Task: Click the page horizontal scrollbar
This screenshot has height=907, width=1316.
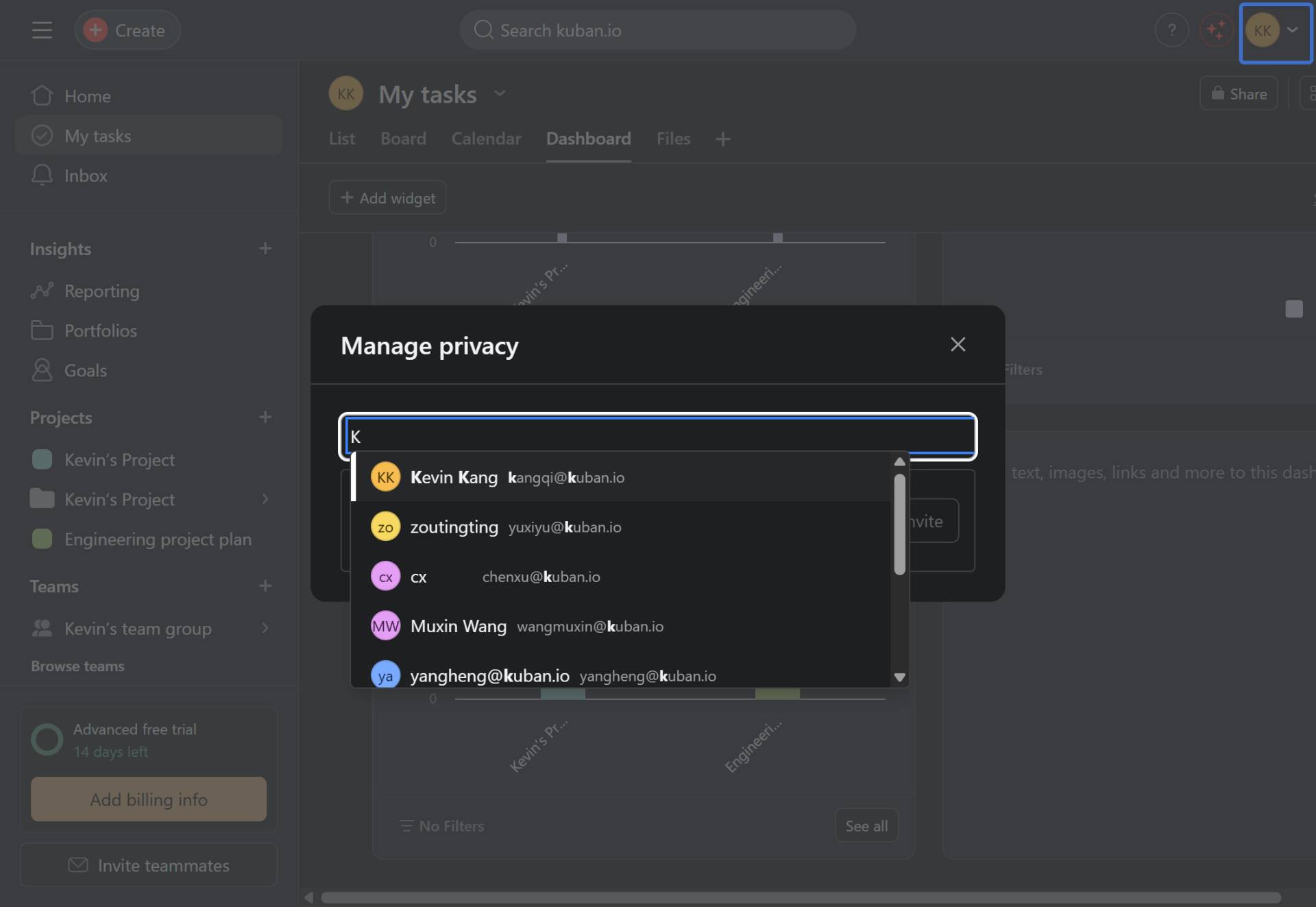Action: (x=801, y=897)
